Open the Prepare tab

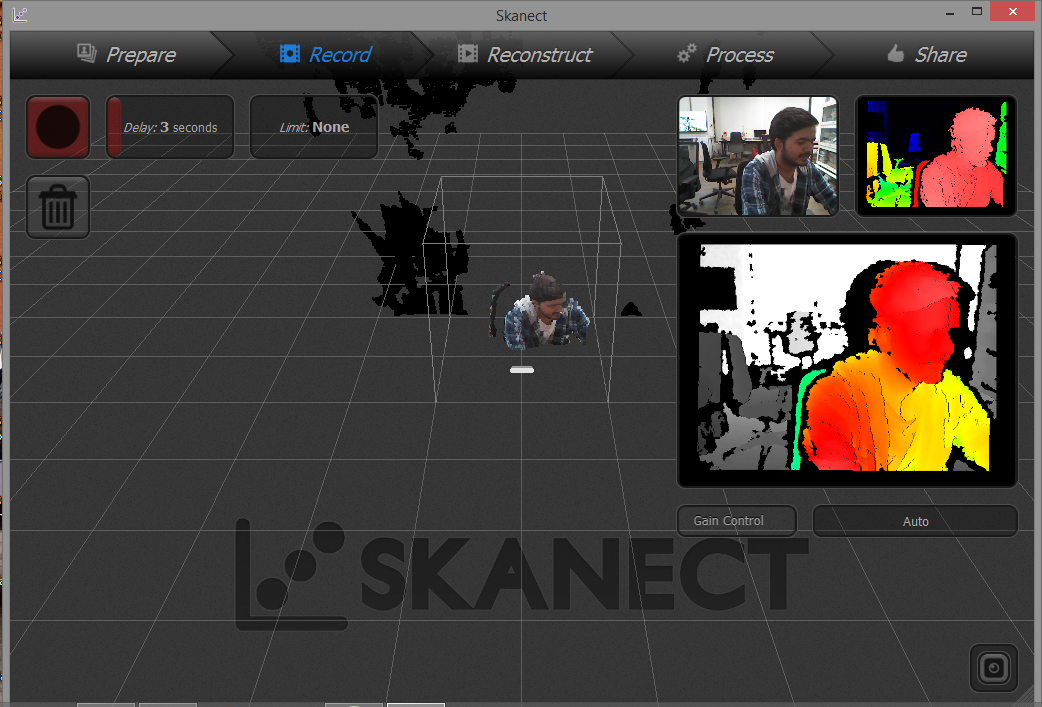click(126, 54)
